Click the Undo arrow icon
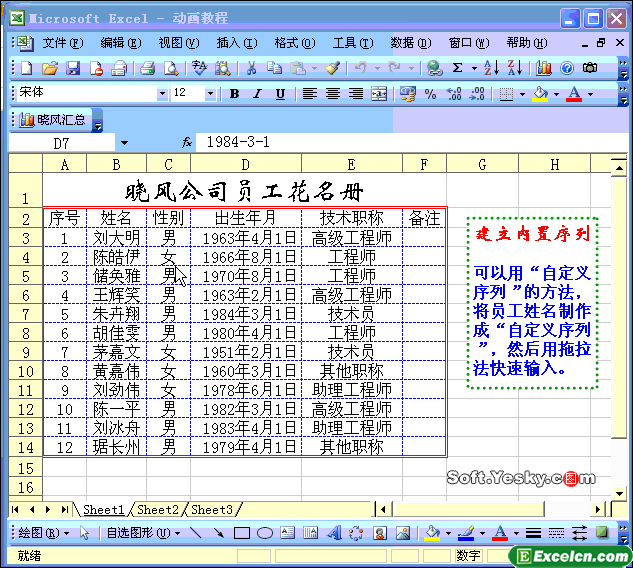 click(361, 68)
